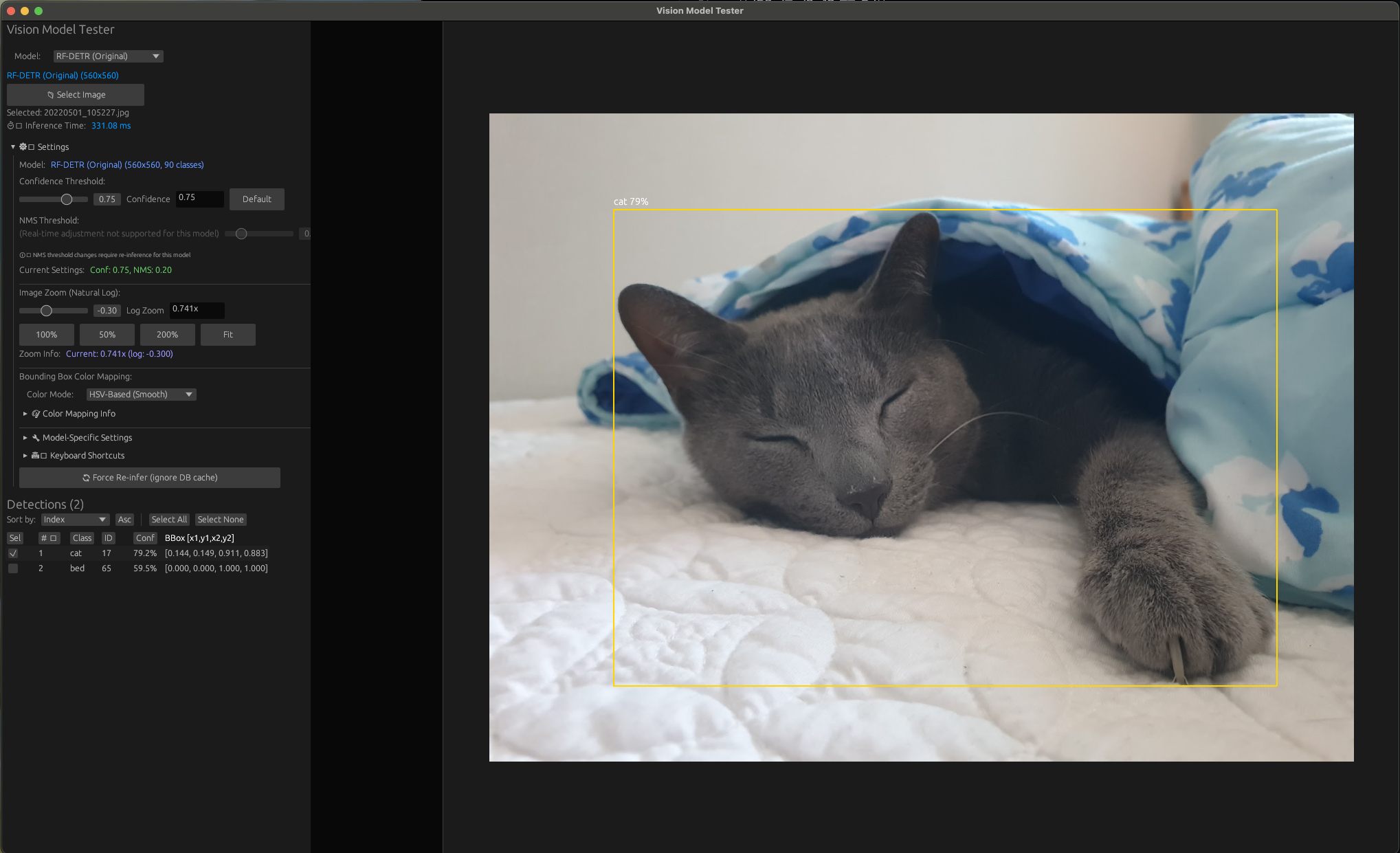The height and width of the screenshot is (853, 1400).
Task: Click the Class column header
Action: (x=82, y=538)
